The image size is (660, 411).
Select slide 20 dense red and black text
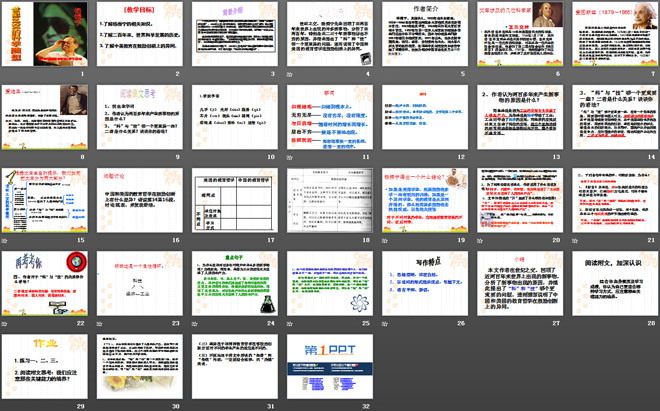click(520, 200)
